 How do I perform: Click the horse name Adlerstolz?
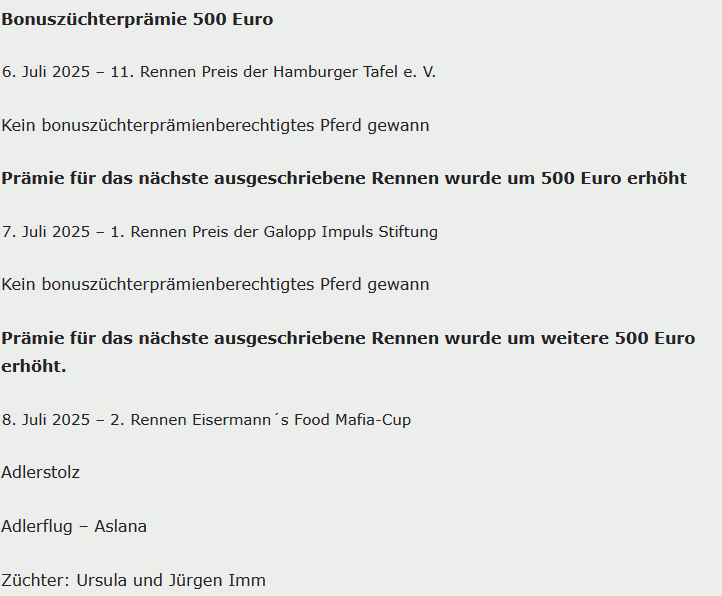41,473
